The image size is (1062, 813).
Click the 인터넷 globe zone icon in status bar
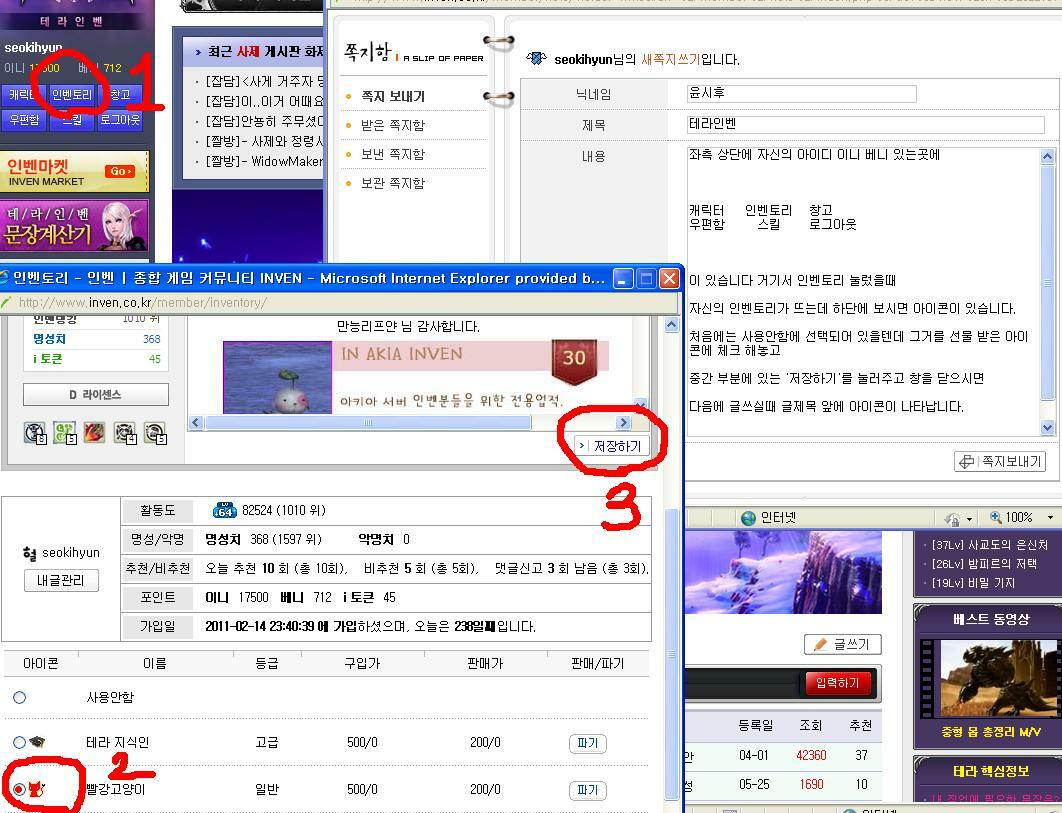point(749,518)
